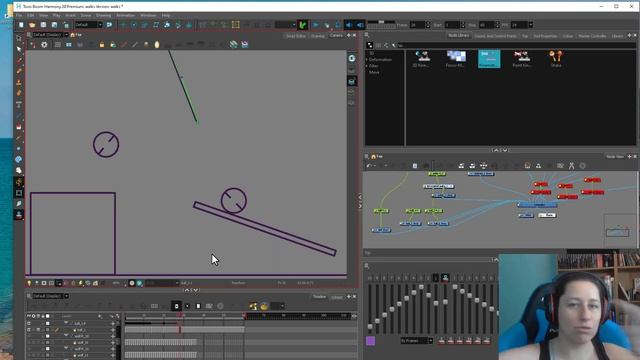Screen dimensions: 640x360
Task: Click the jog slider beside the Frame field
Action: pyautogui.click(x=381, y=22)
